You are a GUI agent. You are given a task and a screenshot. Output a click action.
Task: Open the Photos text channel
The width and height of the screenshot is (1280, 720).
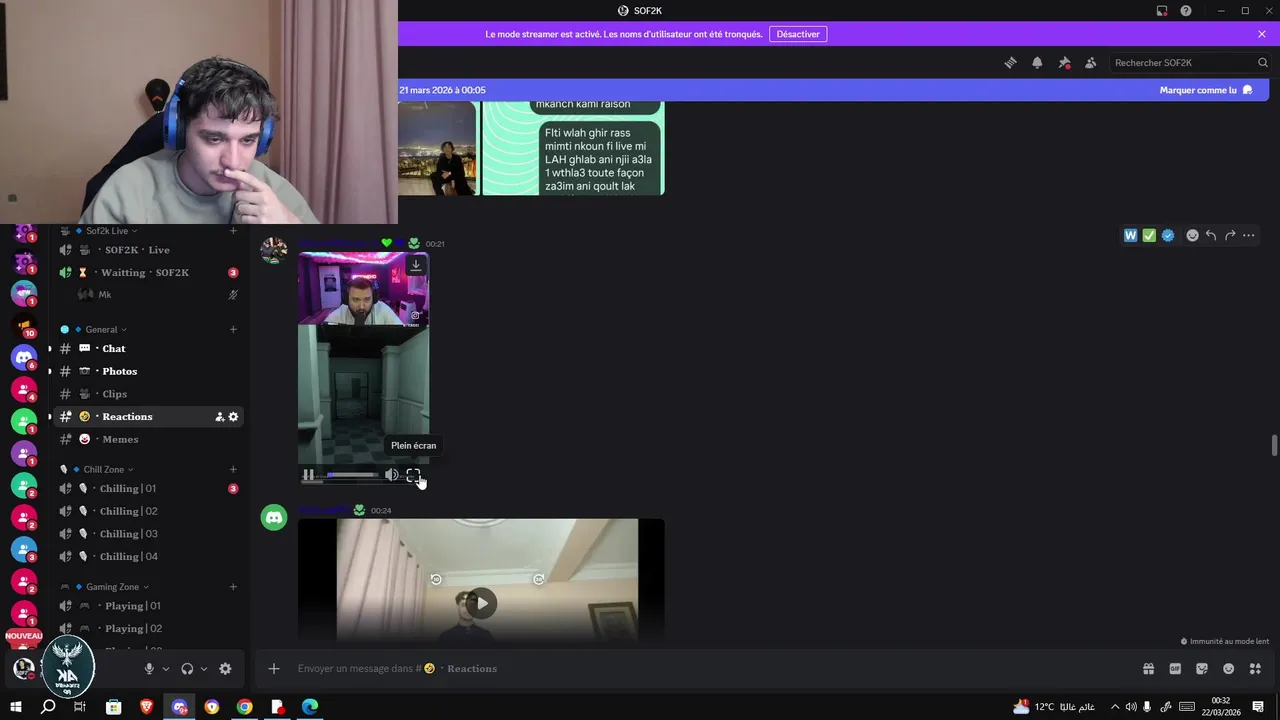pos(148,371)
